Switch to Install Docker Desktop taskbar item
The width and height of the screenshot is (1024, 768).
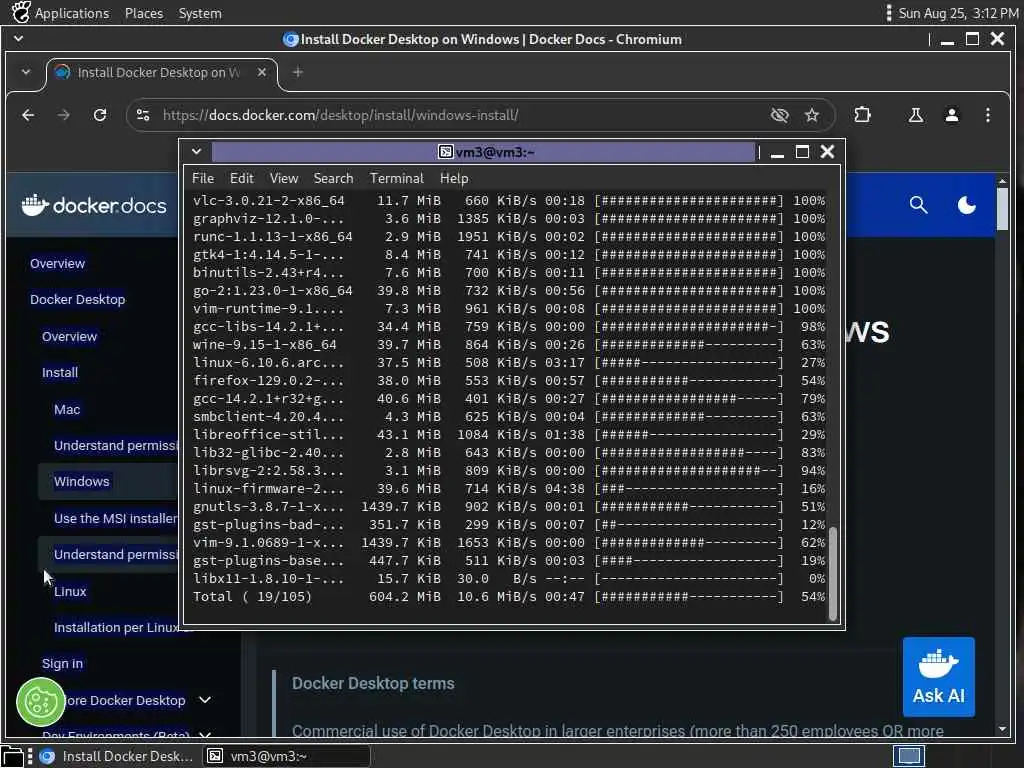coord(116,756)
